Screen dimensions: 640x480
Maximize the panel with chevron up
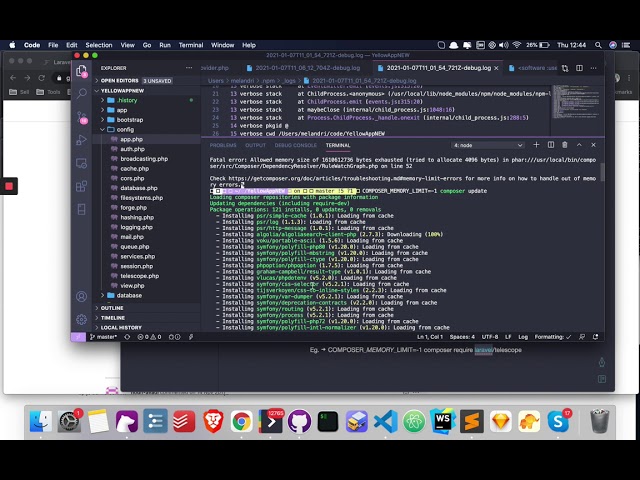(579, 145)
